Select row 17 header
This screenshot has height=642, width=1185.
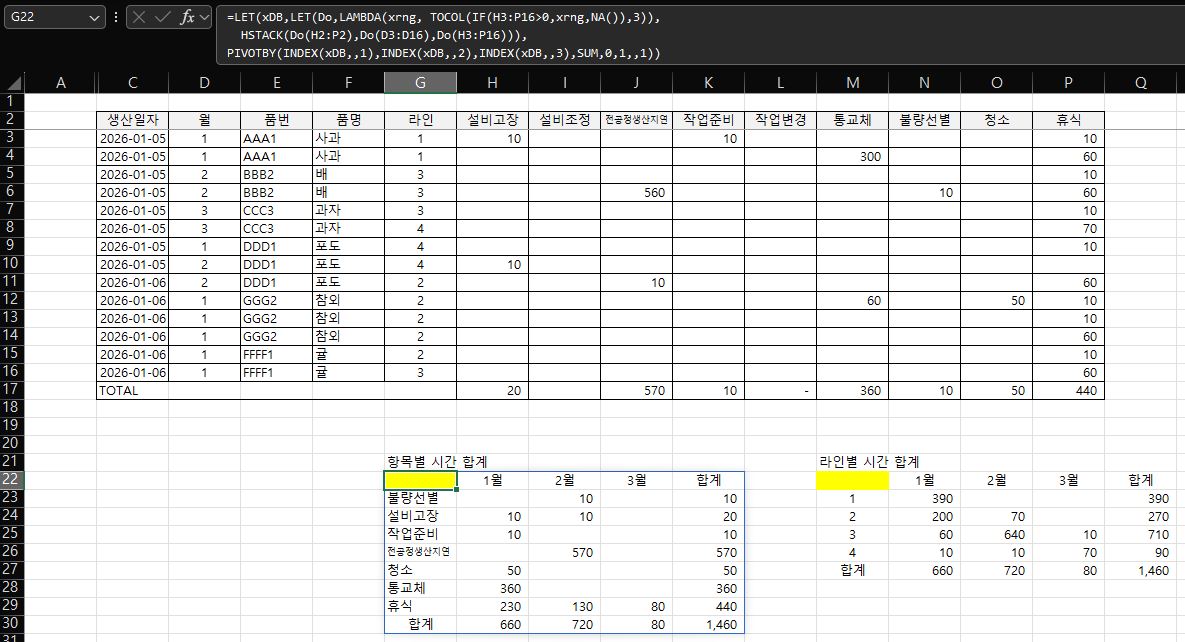pyautogui.click(x=12, y=390)
